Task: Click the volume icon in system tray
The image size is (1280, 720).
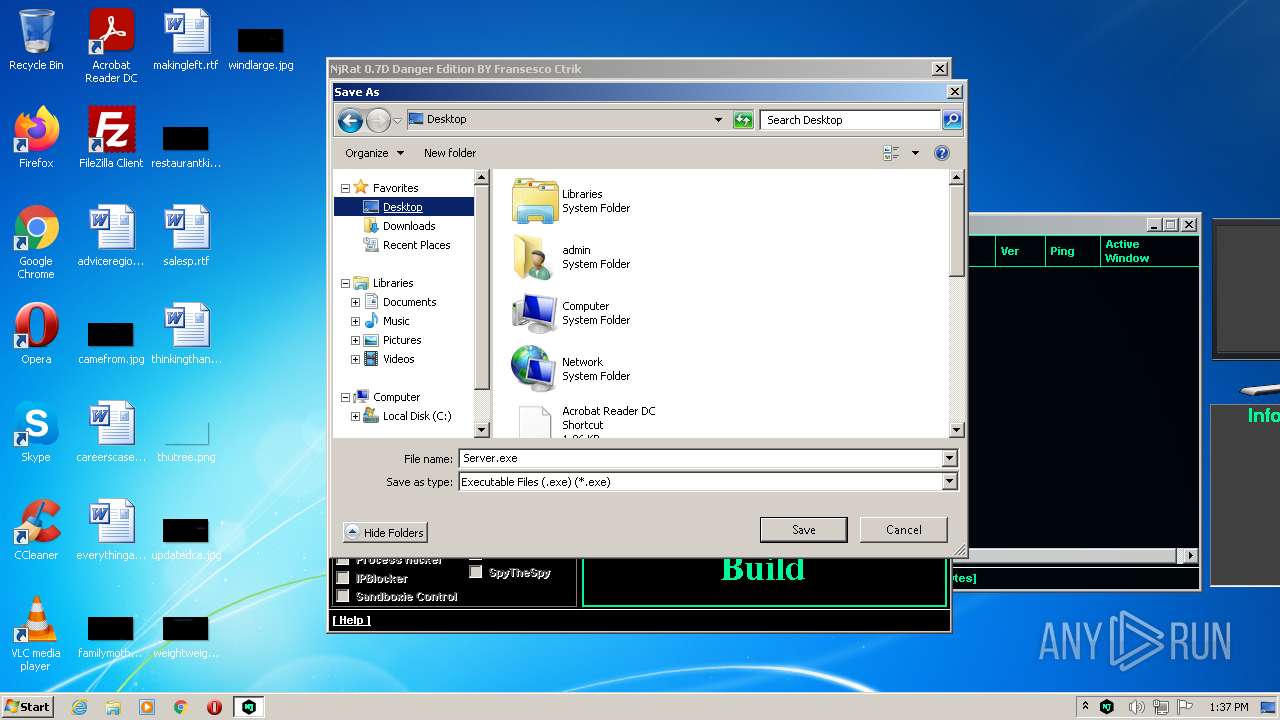Action: click(1137, 707)
